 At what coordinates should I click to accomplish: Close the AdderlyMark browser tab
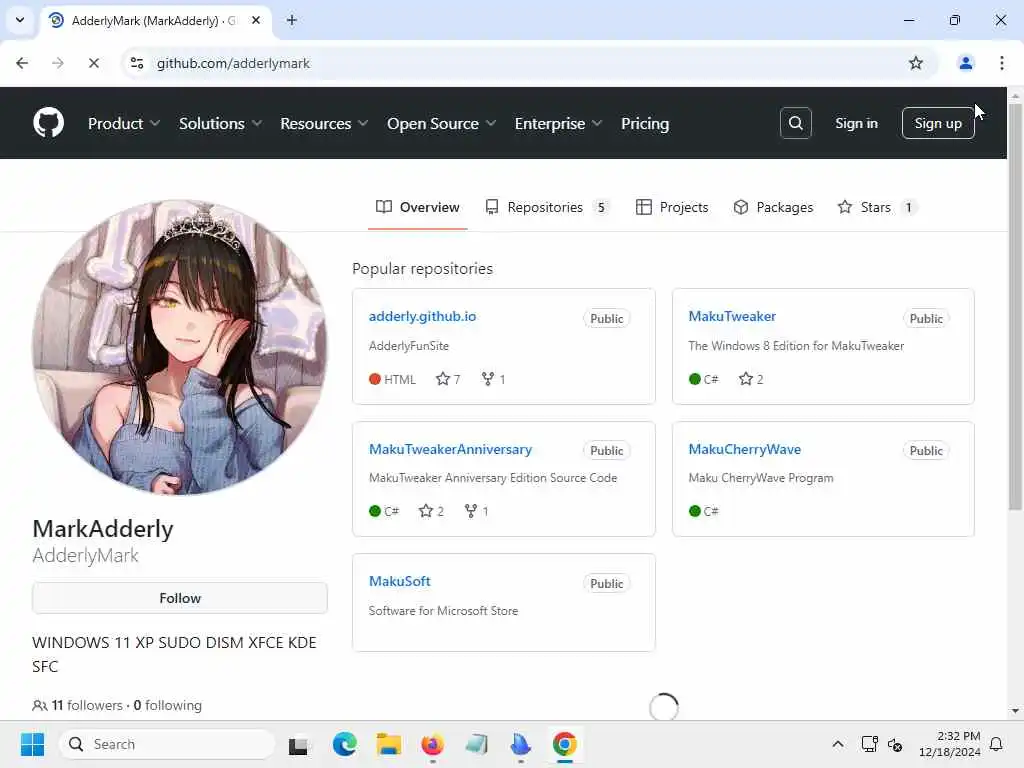tap(256, 20)
